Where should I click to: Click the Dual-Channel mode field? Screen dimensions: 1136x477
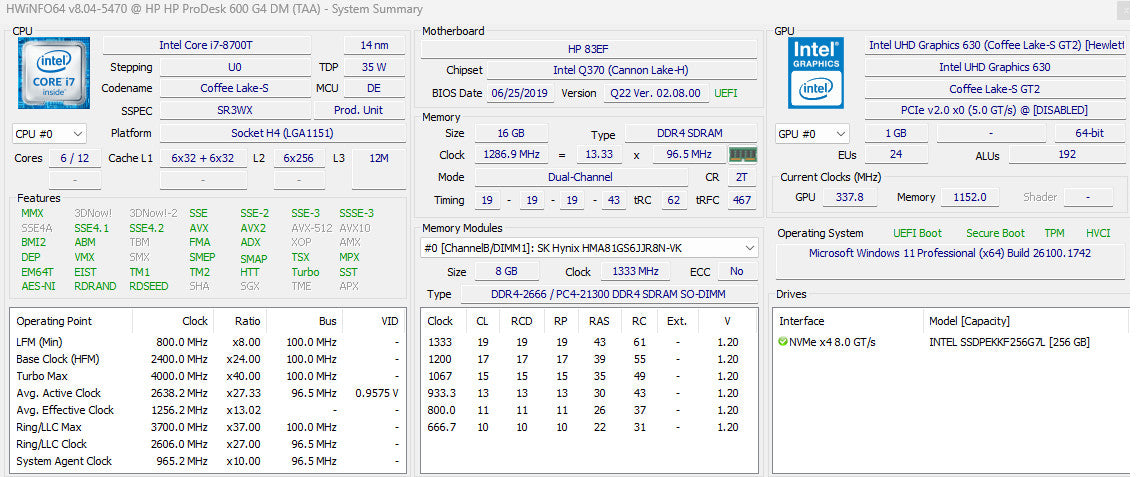tap(581, 177)
